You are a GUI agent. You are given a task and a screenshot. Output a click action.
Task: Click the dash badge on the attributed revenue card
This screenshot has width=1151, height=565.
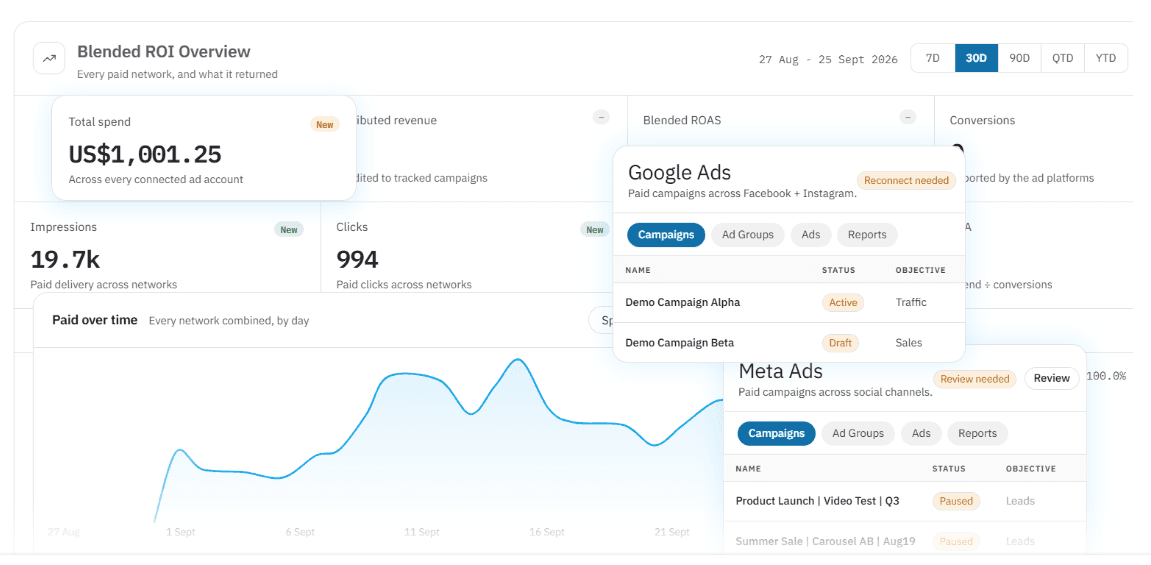pos(601,117)
